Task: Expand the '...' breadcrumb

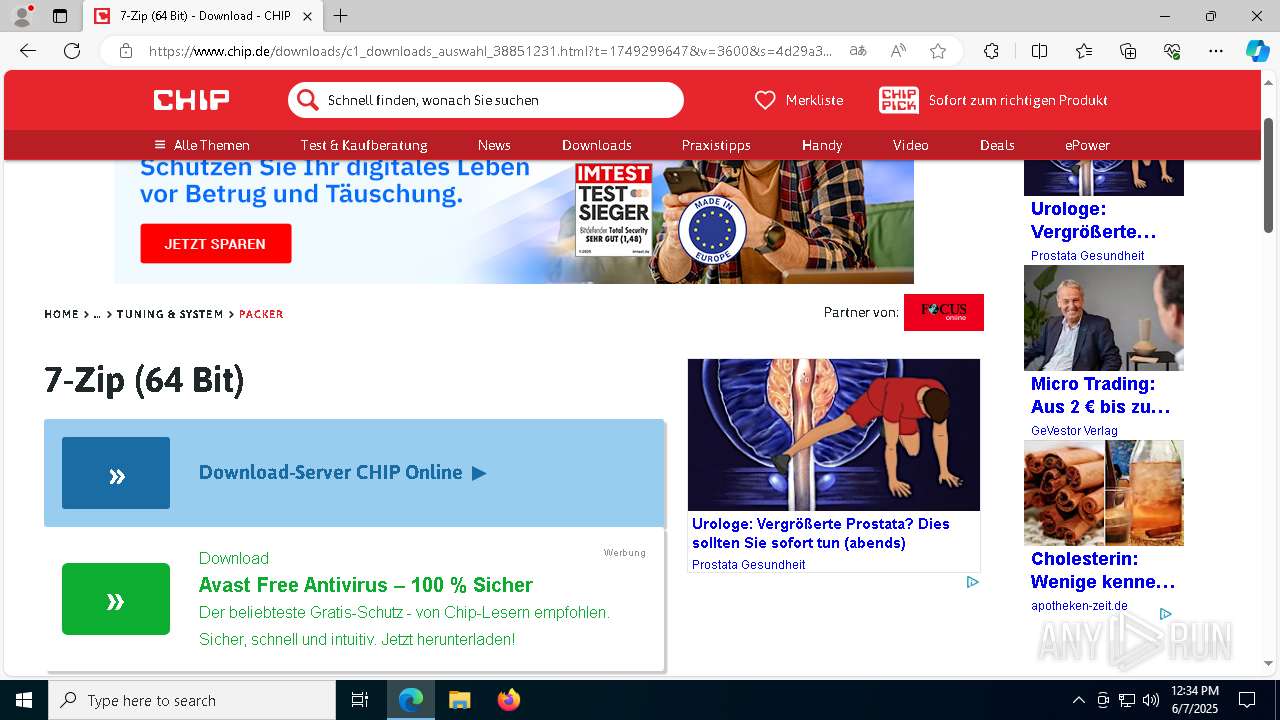Action: tap(97, 314)
